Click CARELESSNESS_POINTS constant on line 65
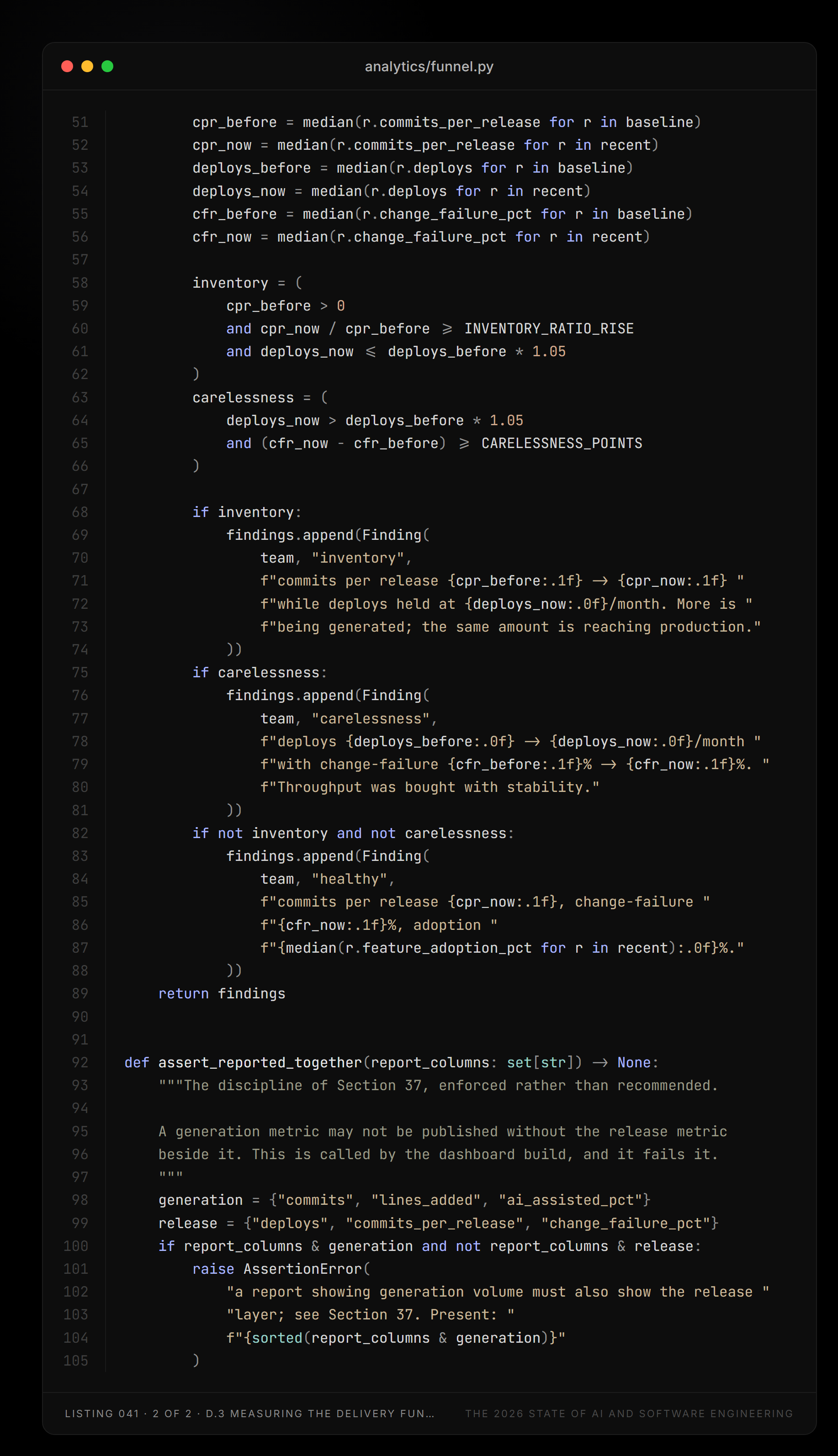Screen dimensions: 838x1456 562,443
